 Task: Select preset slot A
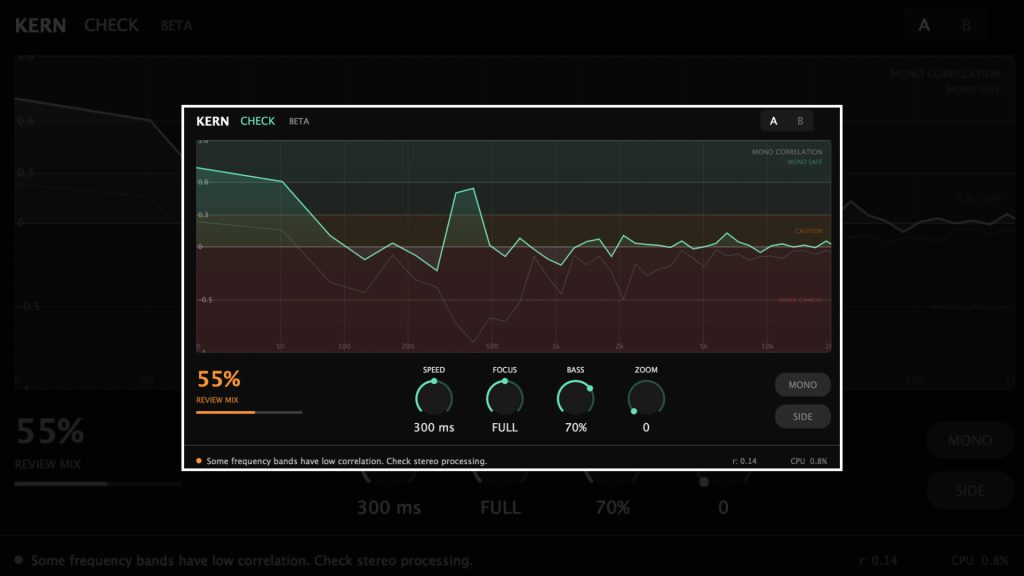coord(772,120)
